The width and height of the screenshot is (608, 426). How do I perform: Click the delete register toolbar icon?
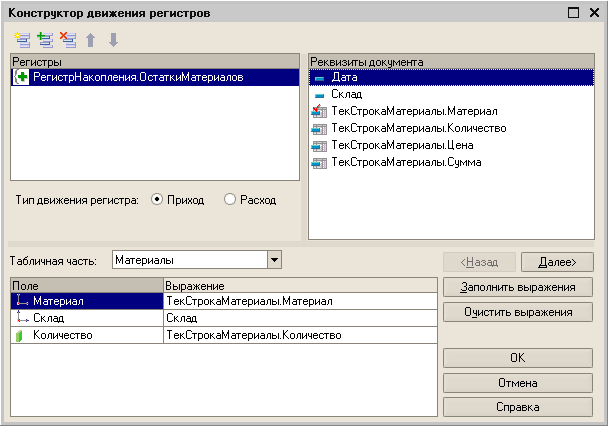68,40
